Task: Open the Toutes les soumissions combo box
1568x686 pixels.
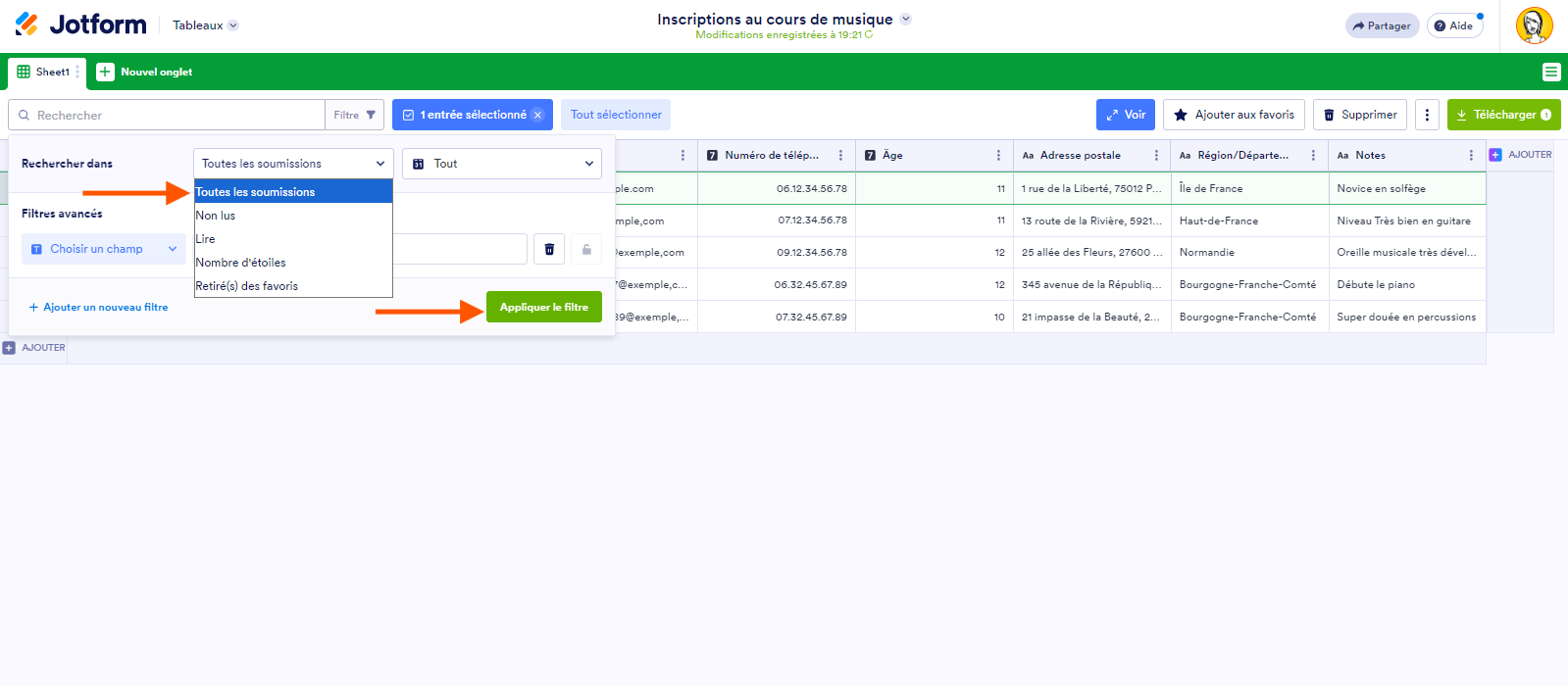Action: pos(293,164)
